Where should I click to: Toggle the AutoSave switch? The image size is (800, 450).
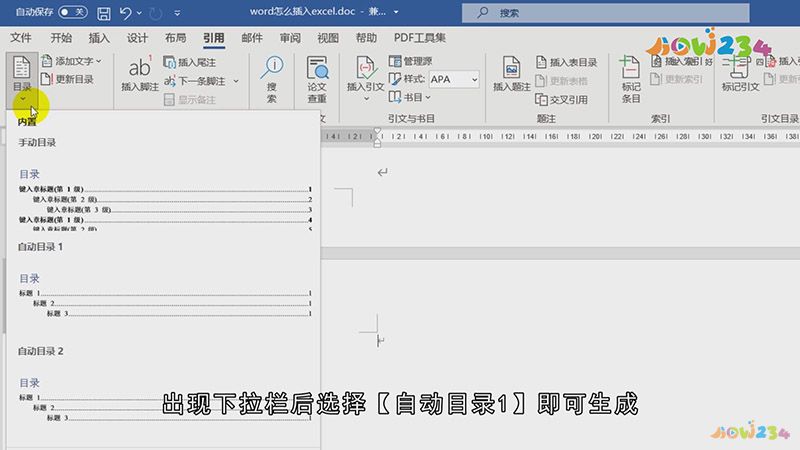pyautogui.click(x=72, y=12)
